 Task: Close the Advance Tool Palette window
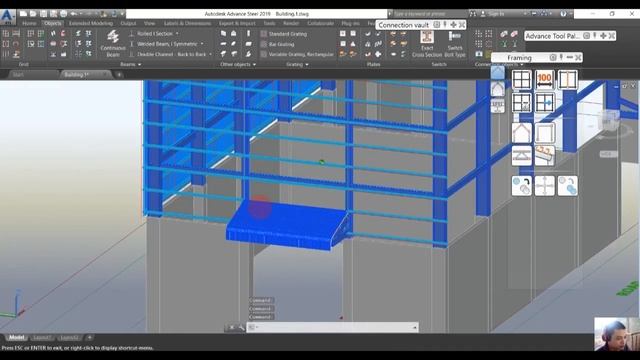click(611, 36)
